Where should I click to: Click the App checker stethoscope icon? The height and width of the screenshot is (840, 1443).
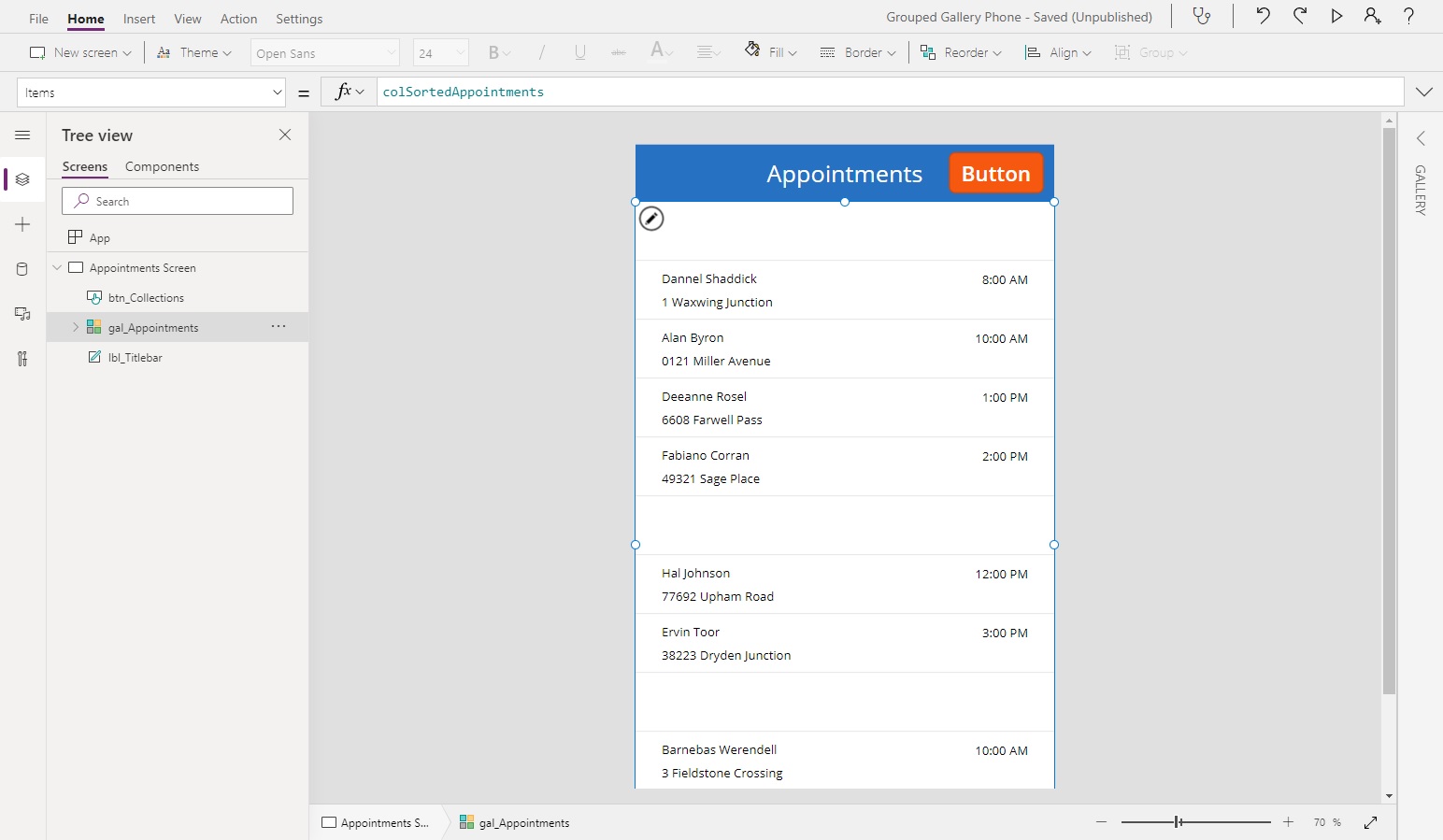click(x=1202, y=17)
